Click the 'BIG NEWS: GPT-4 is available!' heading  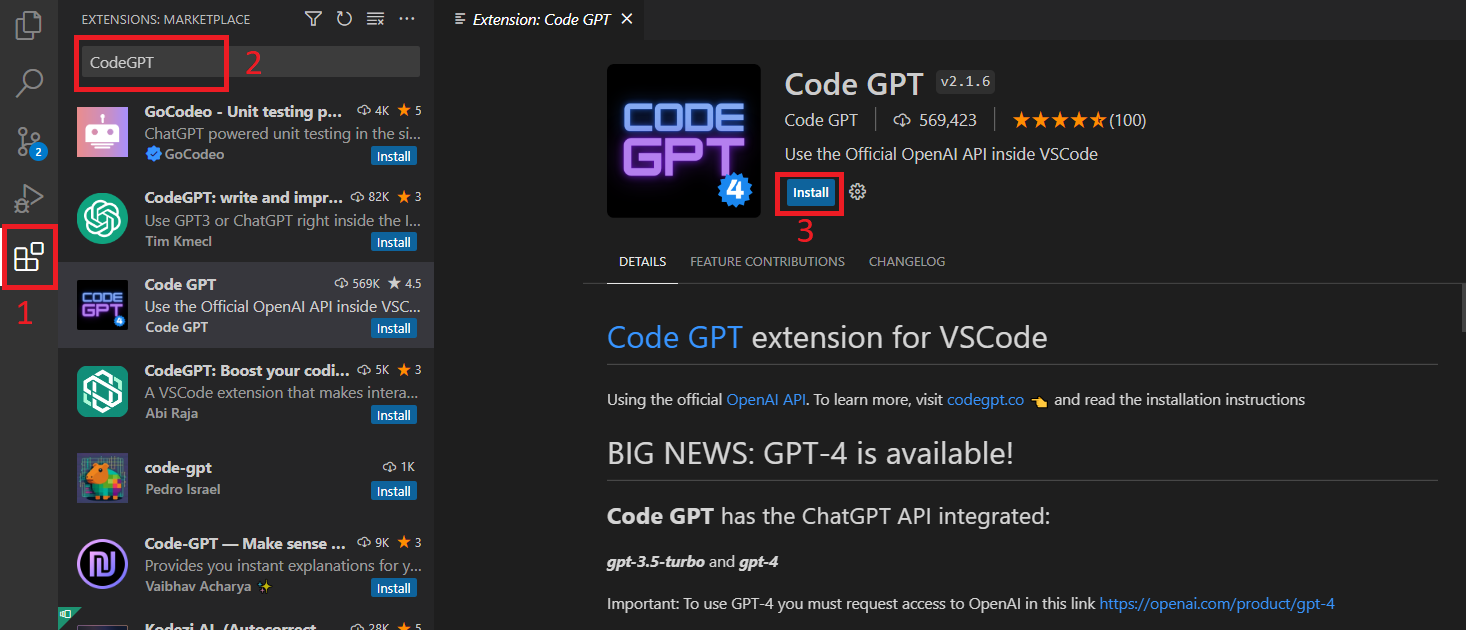click(810, 454)
